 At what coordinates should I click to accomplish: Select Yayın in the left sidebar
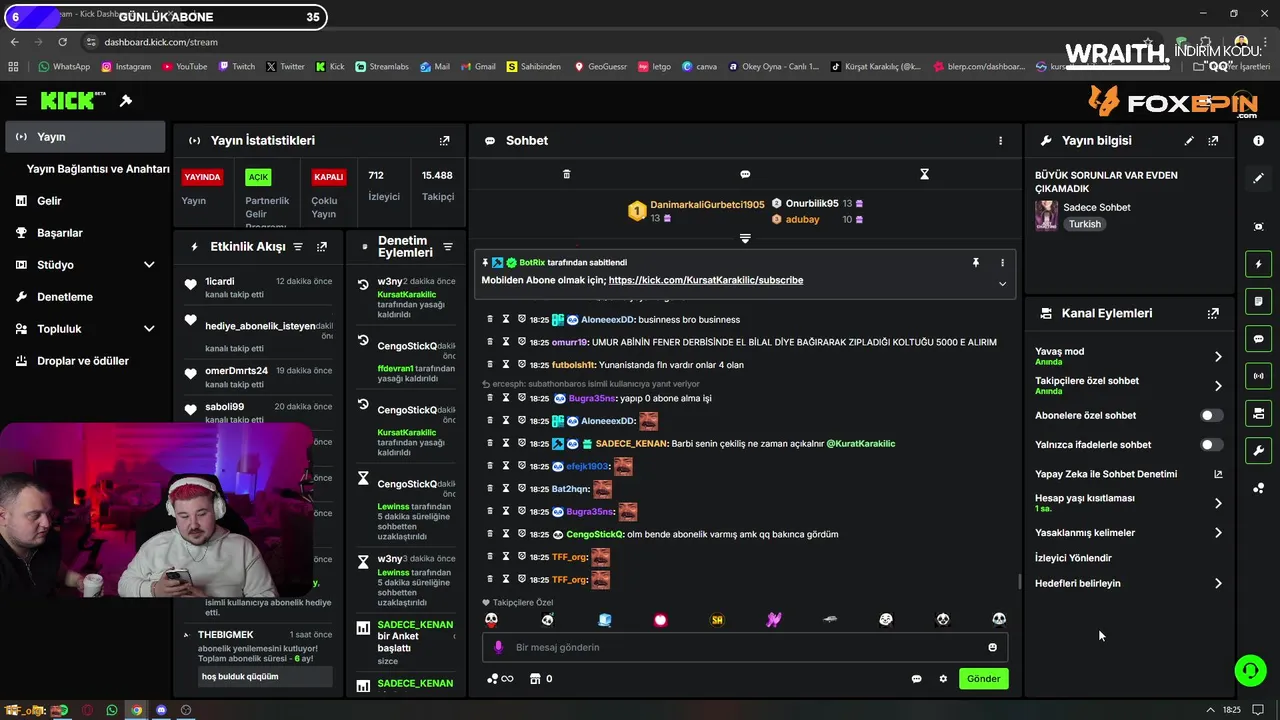coord(85,137)
